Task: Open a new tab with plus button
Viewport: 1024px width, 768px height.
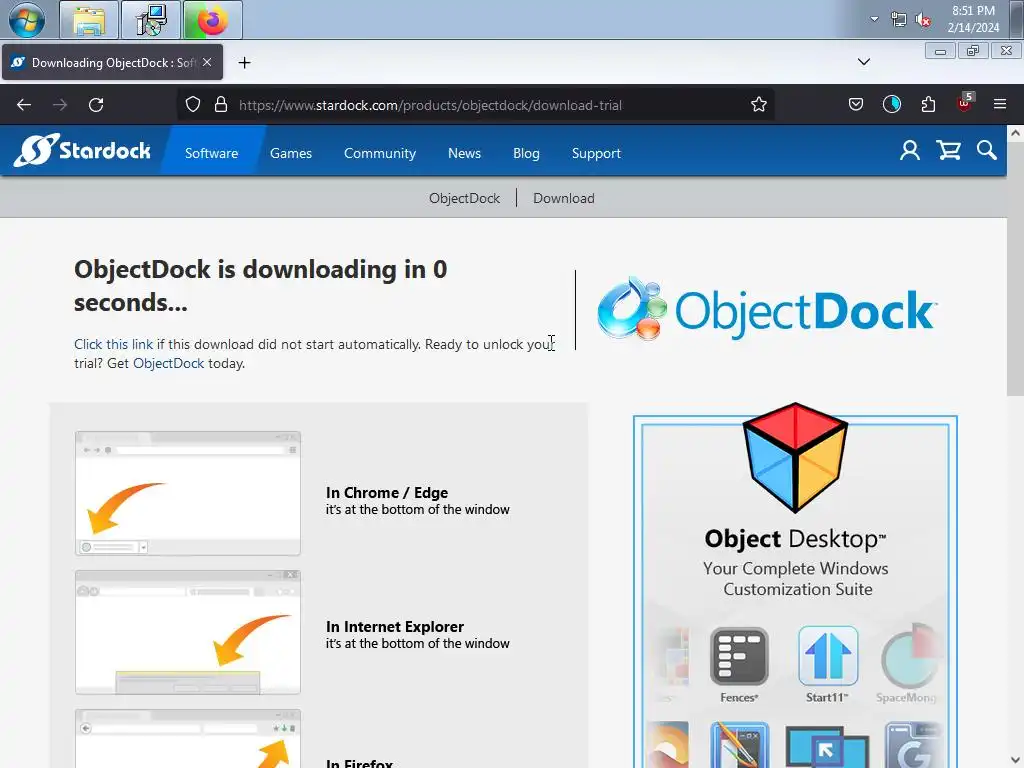Action: pyautogui.click(x=244, y=63)
